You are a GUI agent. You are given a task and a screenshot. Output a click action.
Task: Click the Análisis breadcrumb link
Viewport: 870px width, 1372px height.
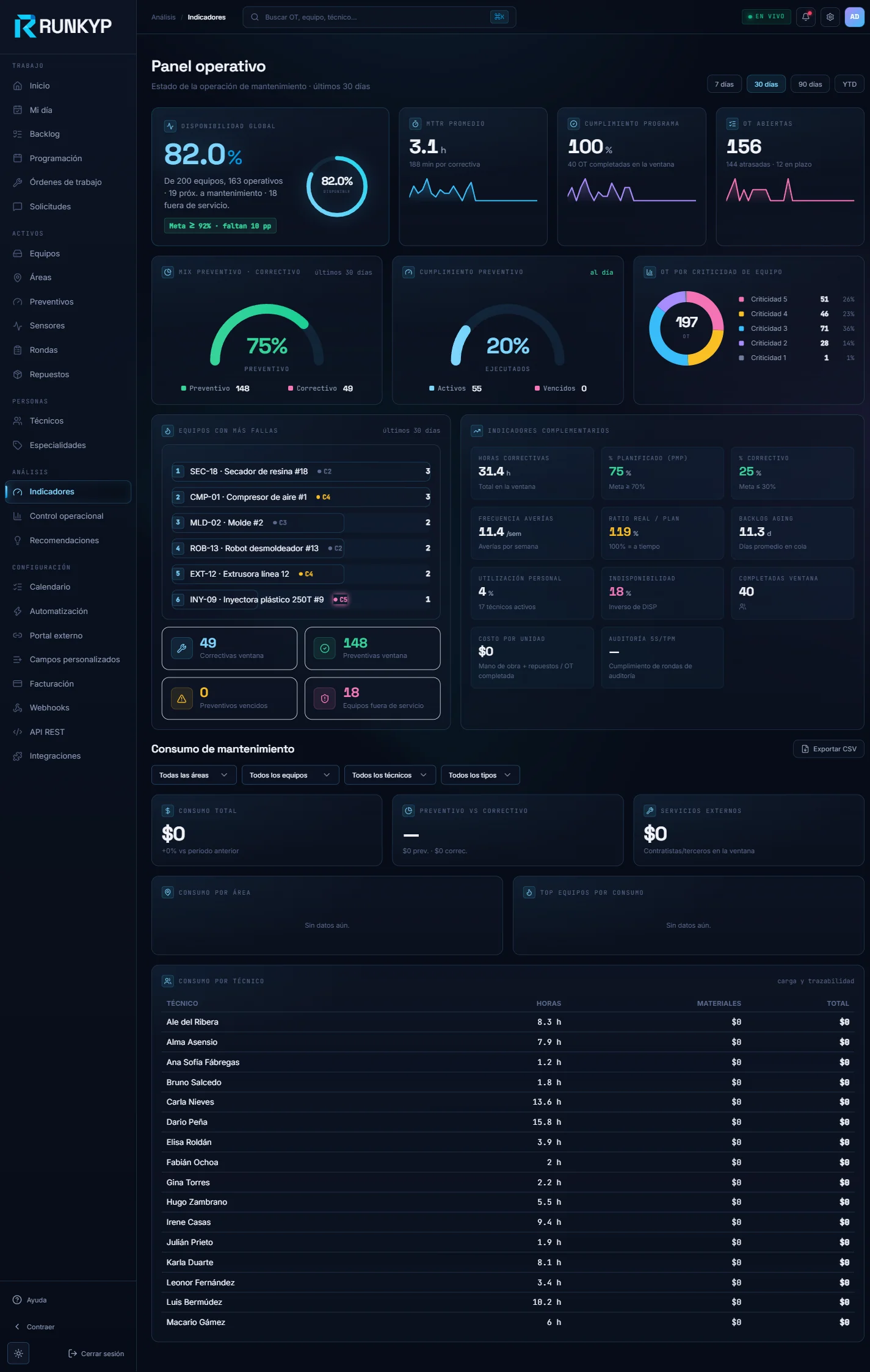point(163,17)
